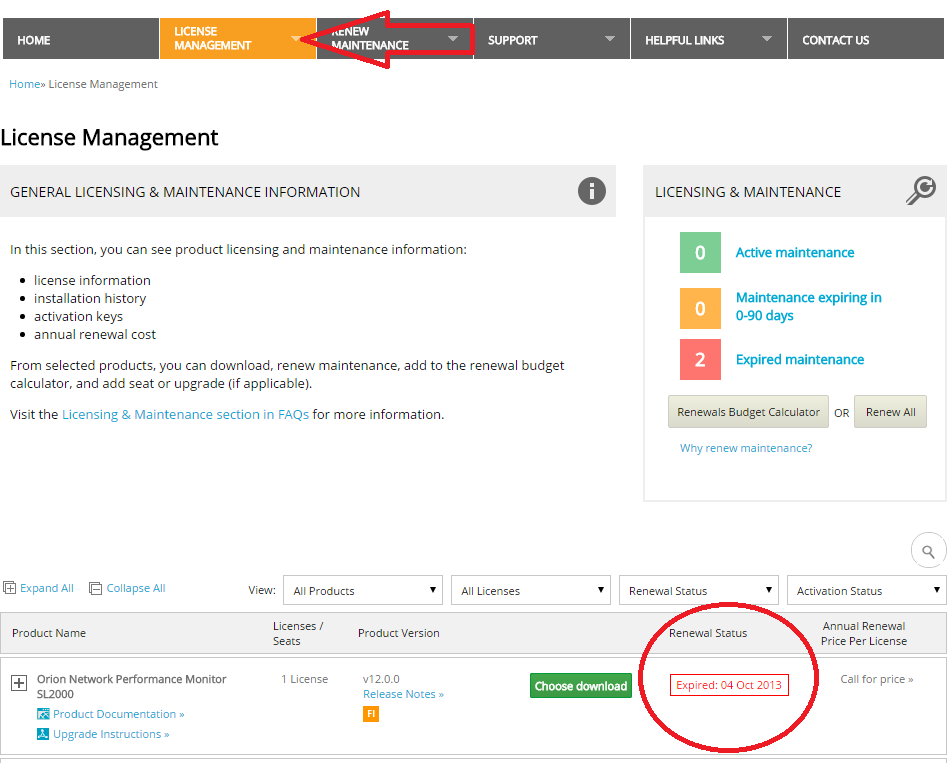
Task: Click the info icon on General Licensing panel
Action: point(592,191)
